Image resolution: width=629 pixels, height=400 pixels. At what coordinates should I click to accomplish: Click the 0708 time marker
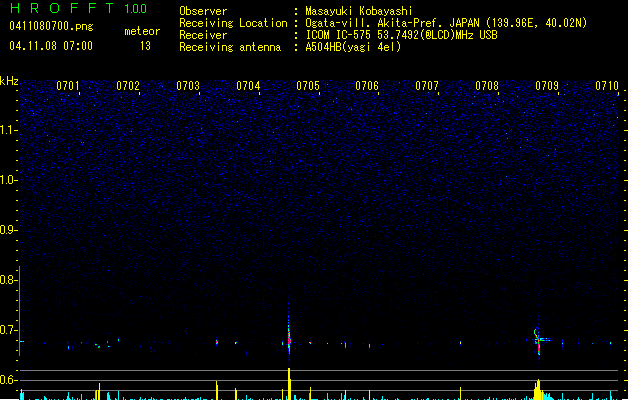[x=487, y=86]
